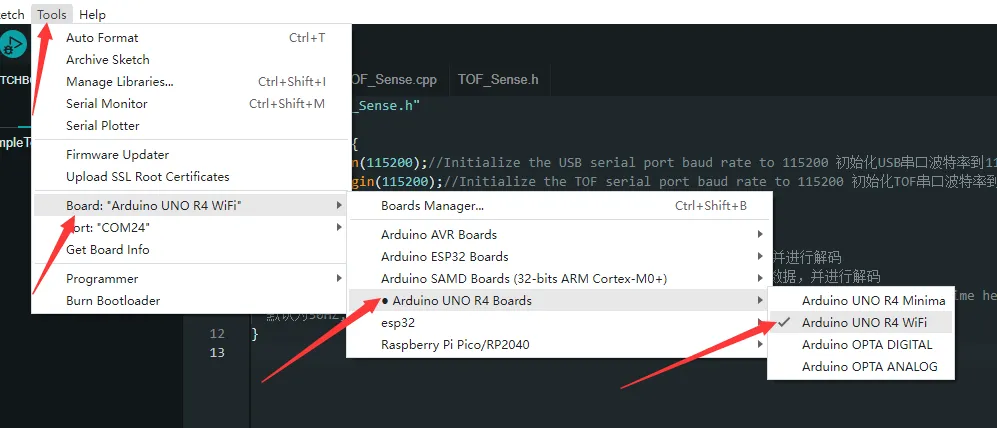Open Manage Libraries from the menu
997x428 pixels.
(119, 82)
